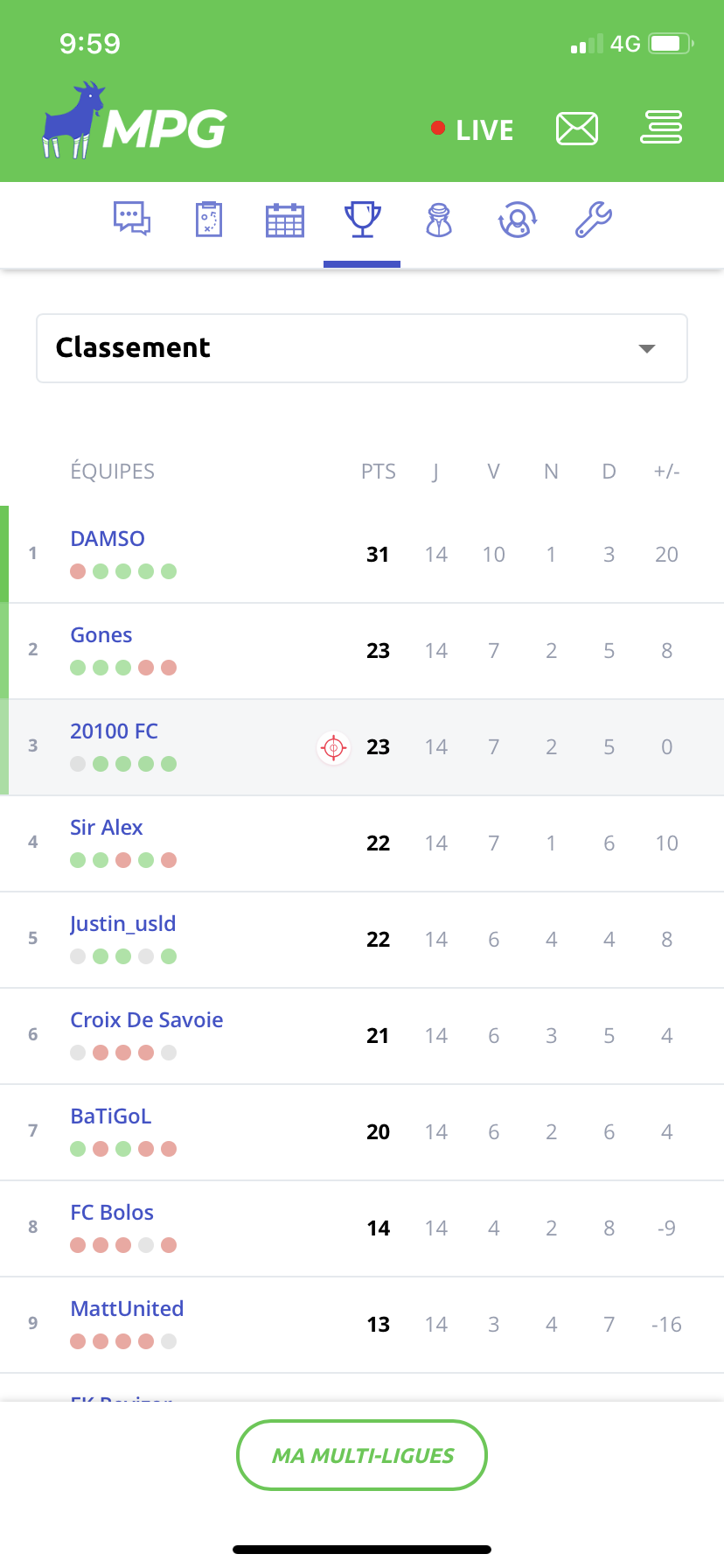The image size is (724, 1568).
Task: Open the Gones team link
Action: point(101,635)
